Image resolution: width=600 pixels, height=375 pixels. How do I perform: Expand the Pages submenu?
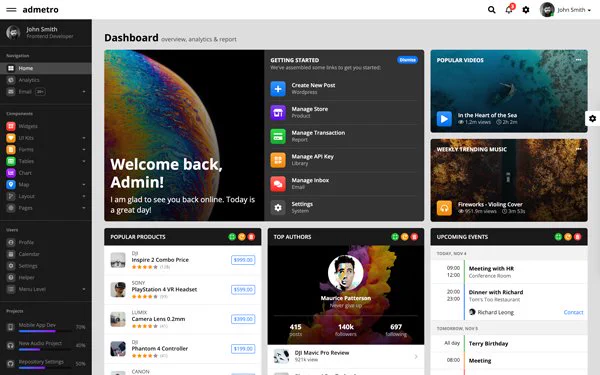pyautogui.click(x=84, y=208)
